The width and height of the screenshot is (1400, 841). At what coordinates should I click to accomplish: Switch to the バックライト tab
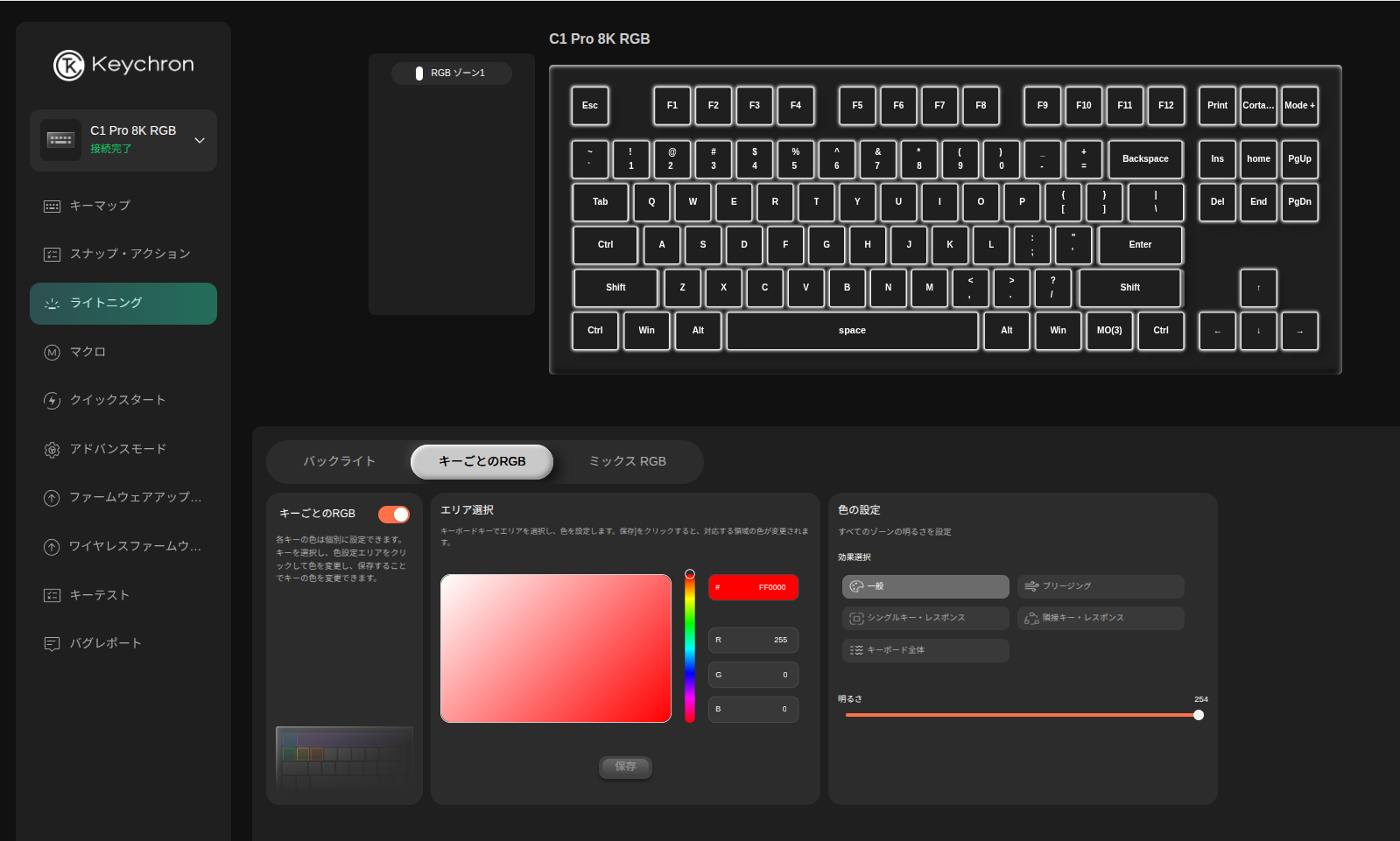pyautogui.click(x=339, y=461)
